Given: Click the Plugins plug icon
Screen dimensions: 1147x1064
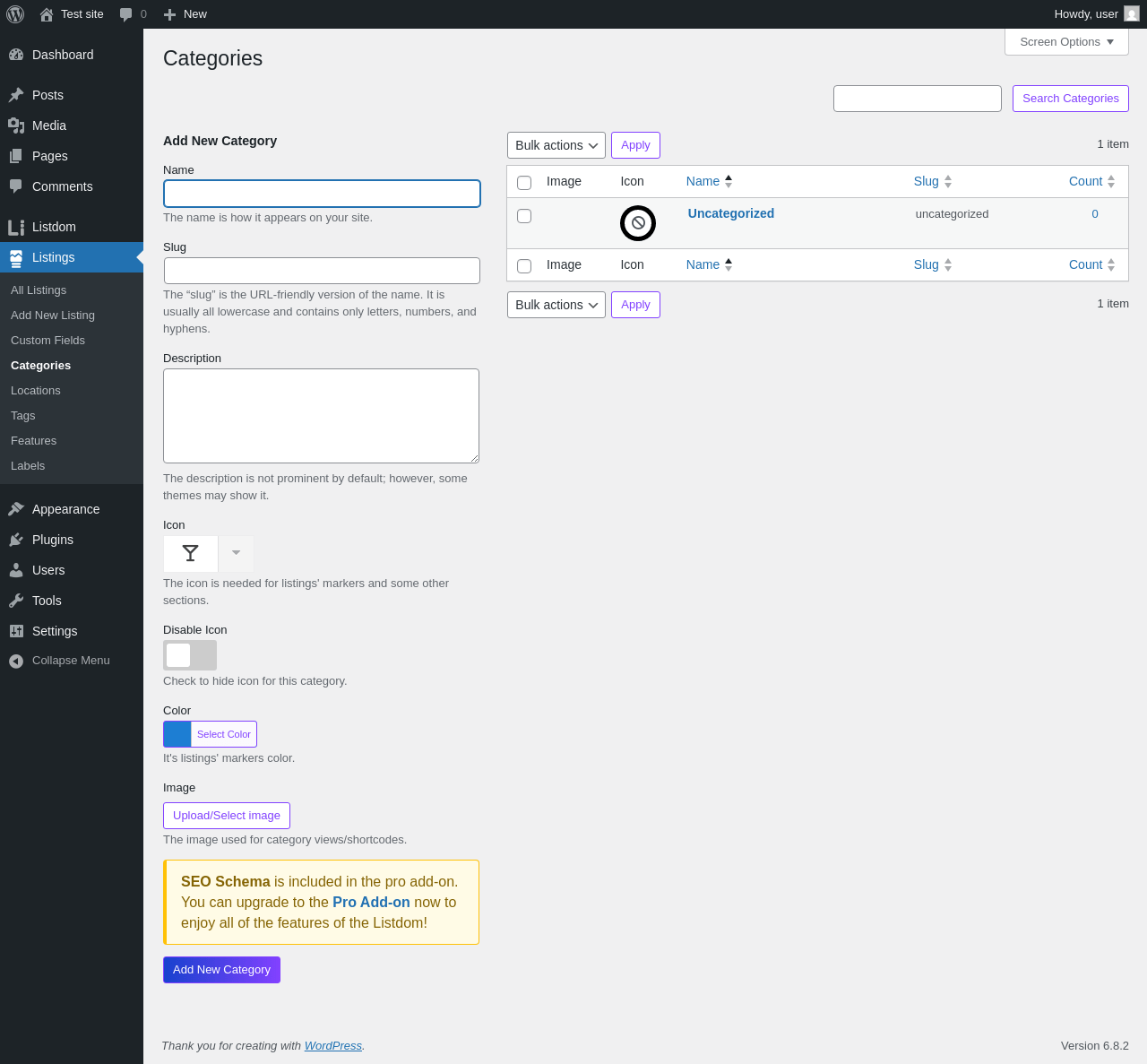Looking at the screenshot, I should pos(16,540).
